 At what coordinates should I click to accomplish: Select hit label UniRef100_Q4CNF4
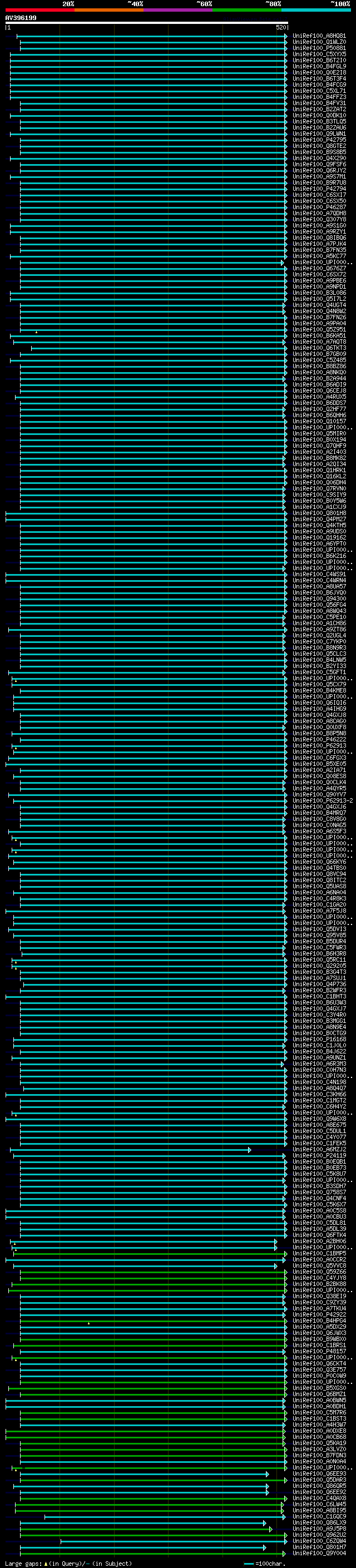coord(319,1199)
